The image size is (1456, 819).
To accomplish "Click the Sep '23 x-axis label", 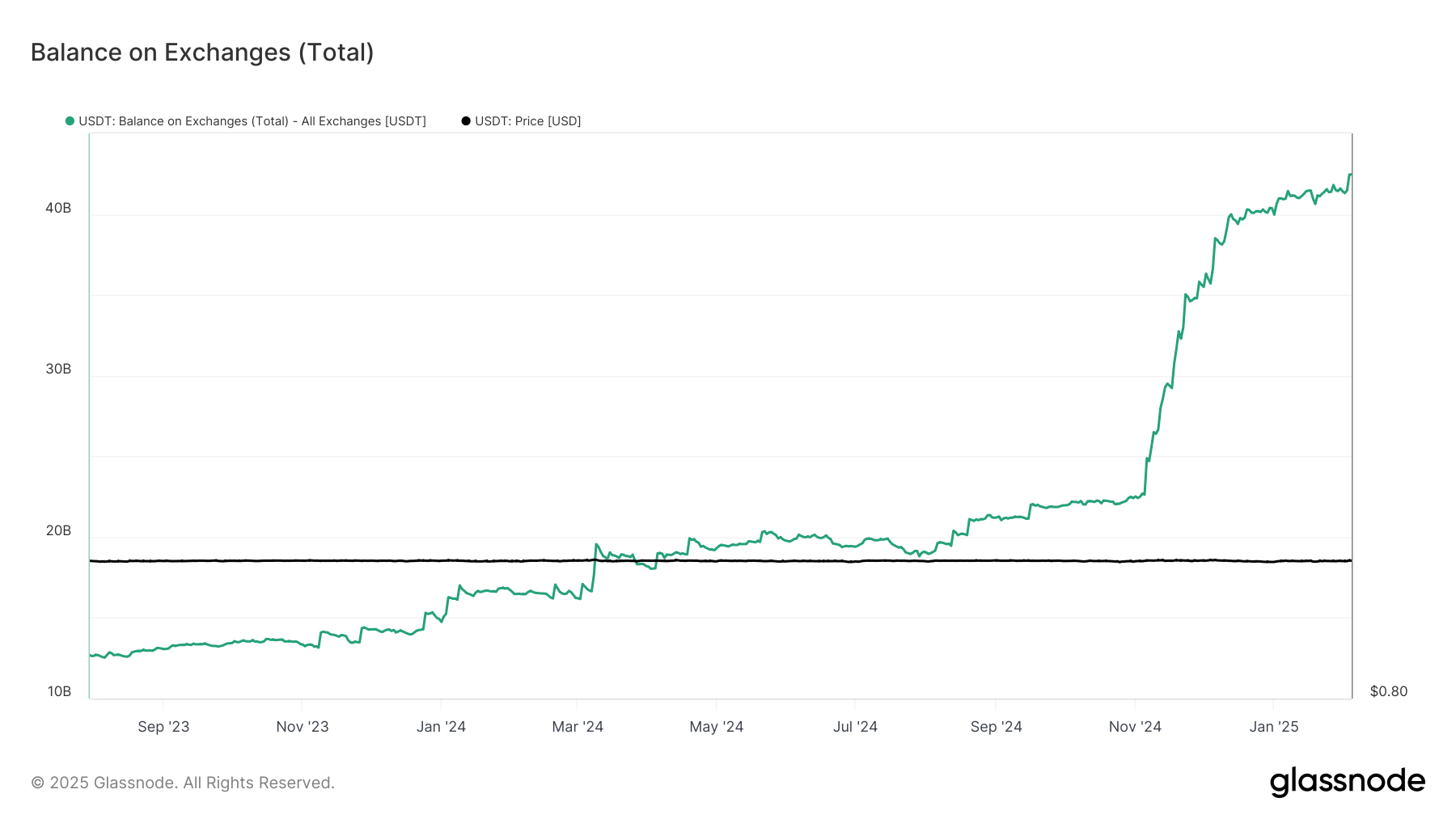I will [163, 727].
